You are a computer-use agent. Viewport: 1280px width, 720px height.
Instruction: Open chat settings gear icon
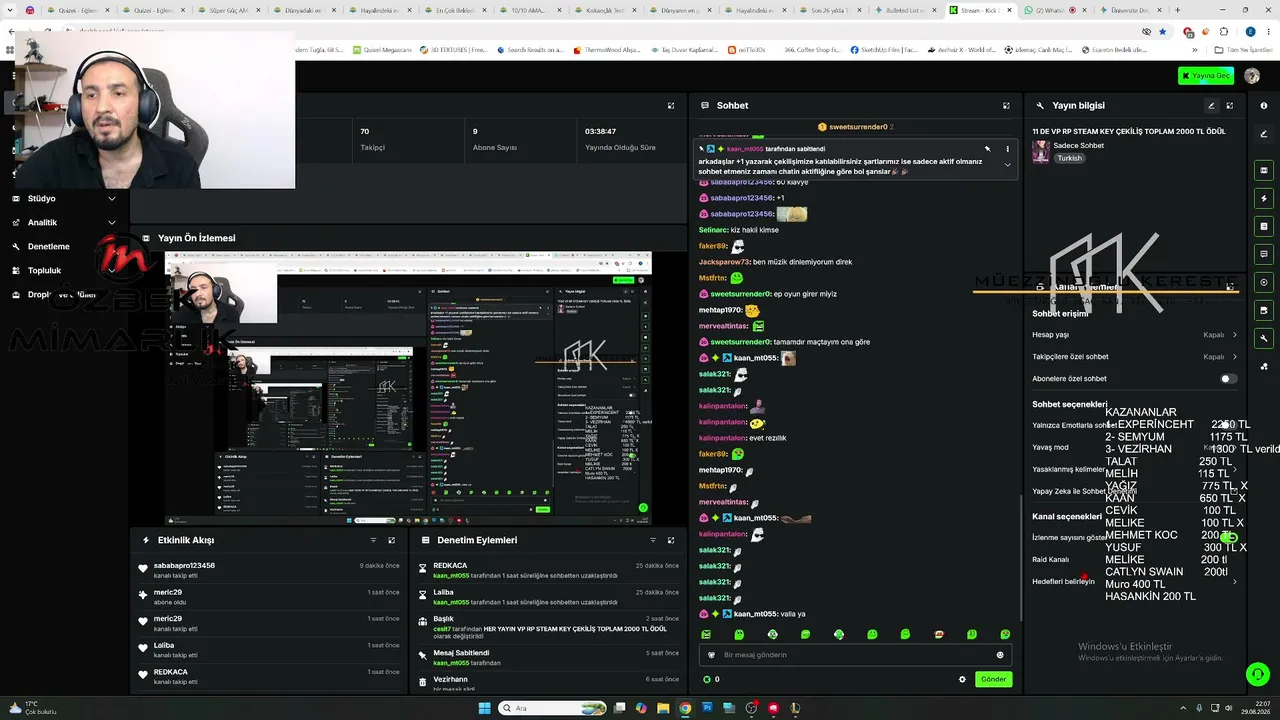[x=962, y=679]
